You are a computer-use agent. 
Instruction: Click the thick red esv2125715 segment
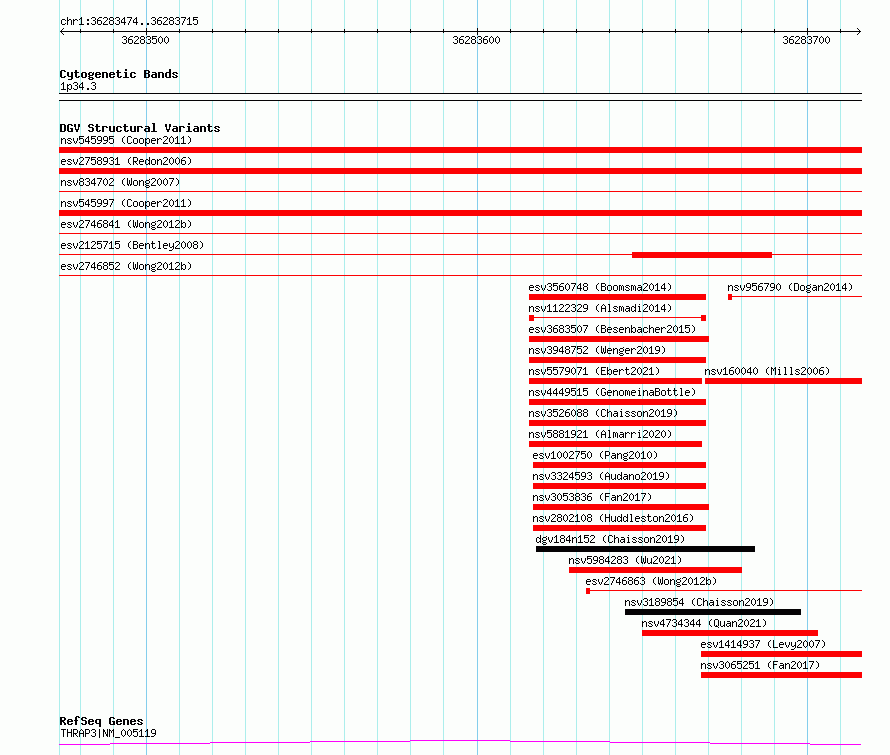click(702, 255)
